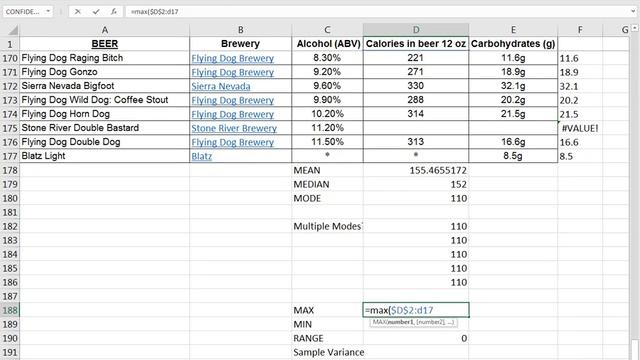The height and width of the screenshot is (360, 640).
Task: Click the cell being edited with =max formula
Action: pyautogui.click(x=416, y=310)
